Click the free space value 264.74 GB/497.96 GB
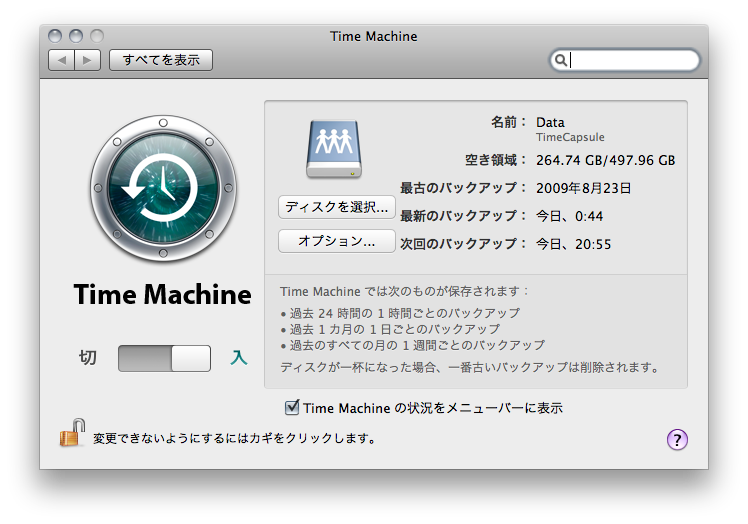 tap(605, 160)
